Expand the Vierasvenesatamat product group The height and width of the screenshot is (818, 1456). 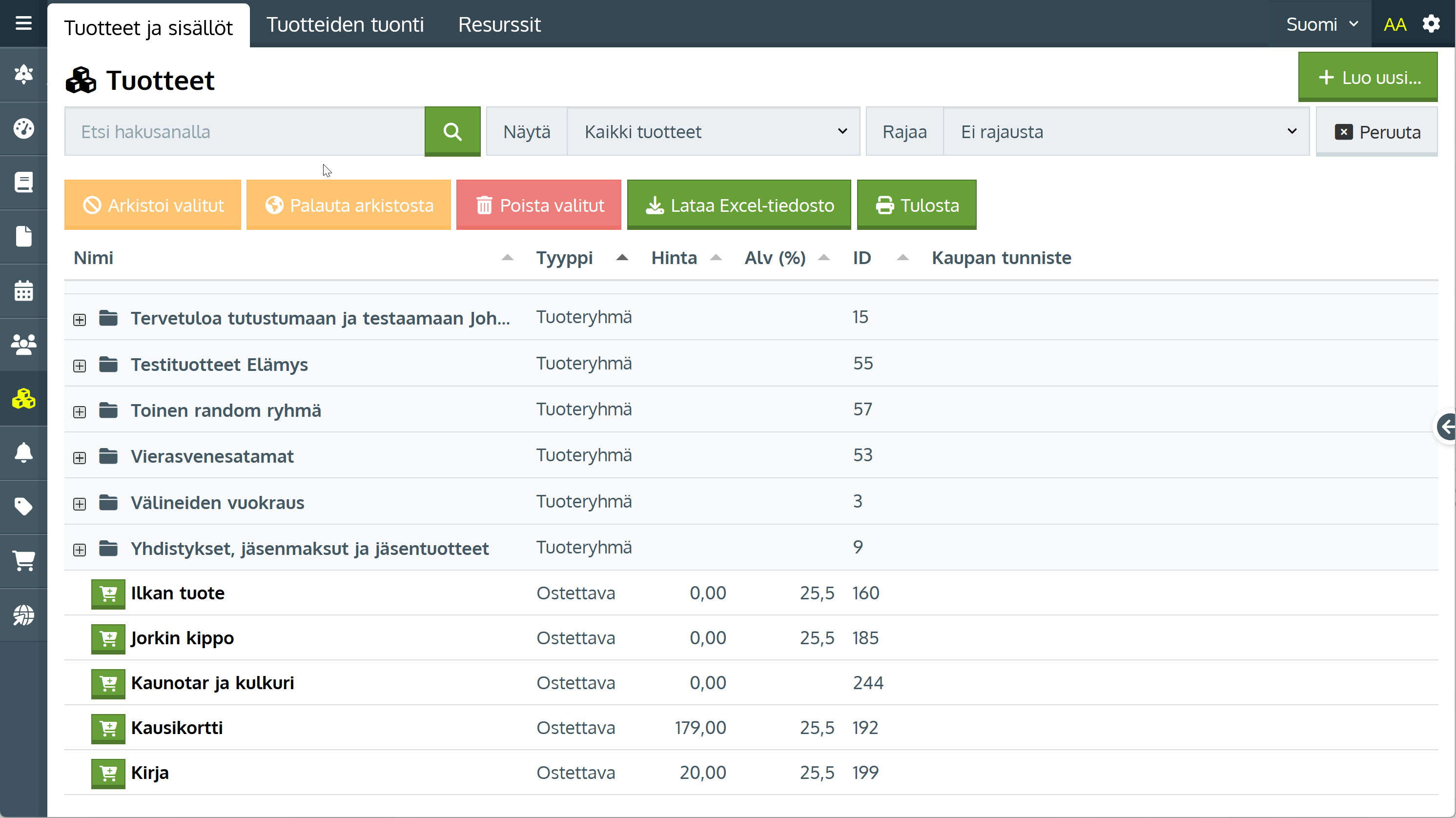[80, 458]
